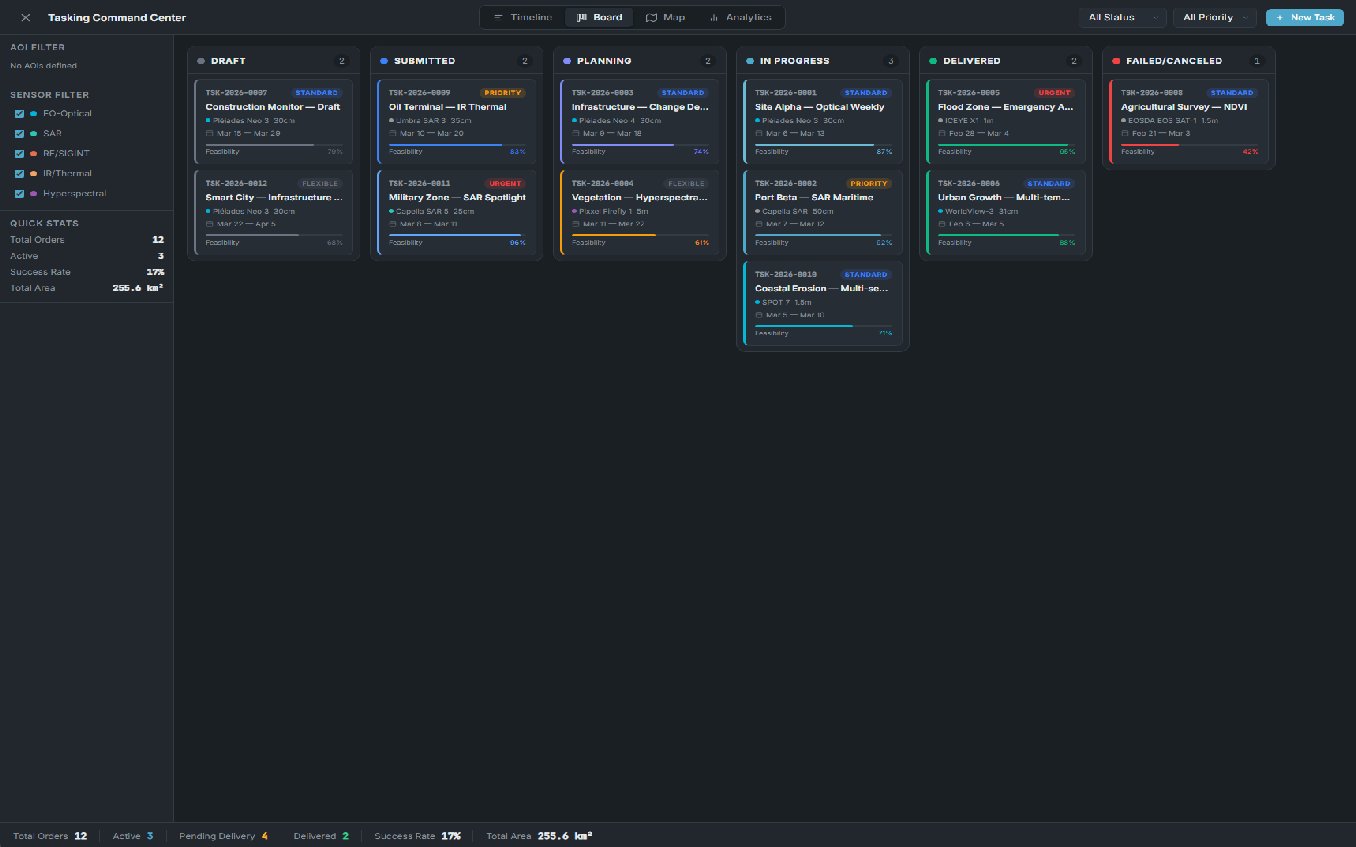Viewport: 1356px width, 847px height.
Task: Open the All Priority dropdown
Action: click(x=1213, y=17)
